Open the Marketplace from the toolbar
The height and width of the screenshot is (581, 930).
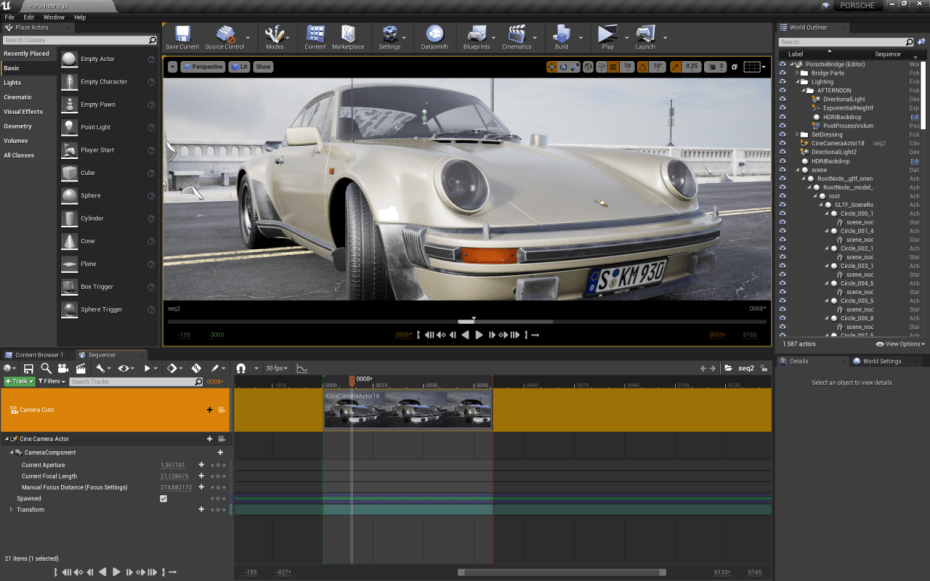click(348, 35)
